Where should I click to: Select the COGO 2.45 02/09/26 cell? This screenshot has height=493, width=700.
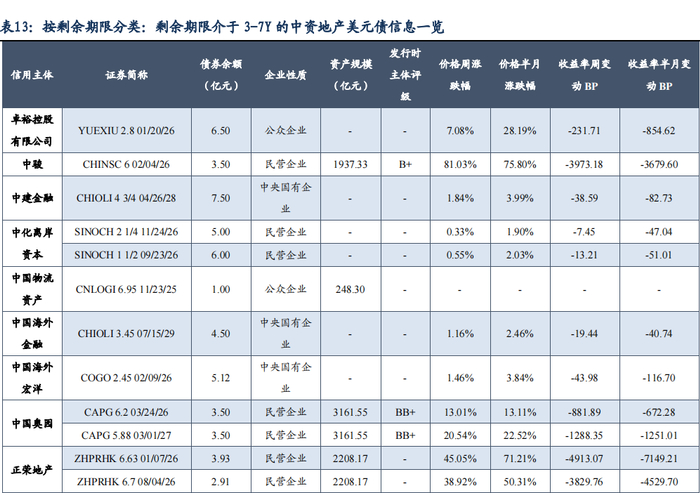point(126,378)
